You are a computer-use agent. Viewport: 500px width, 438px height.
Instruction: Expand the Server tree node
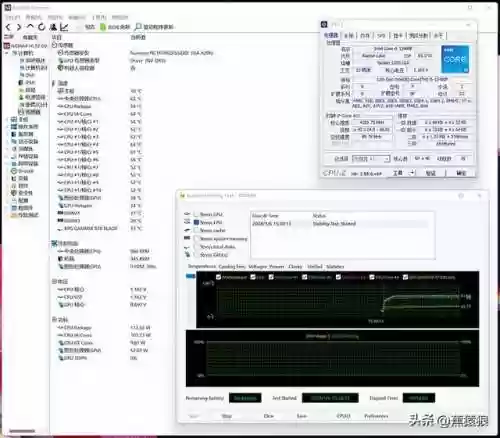coord(8,134)
